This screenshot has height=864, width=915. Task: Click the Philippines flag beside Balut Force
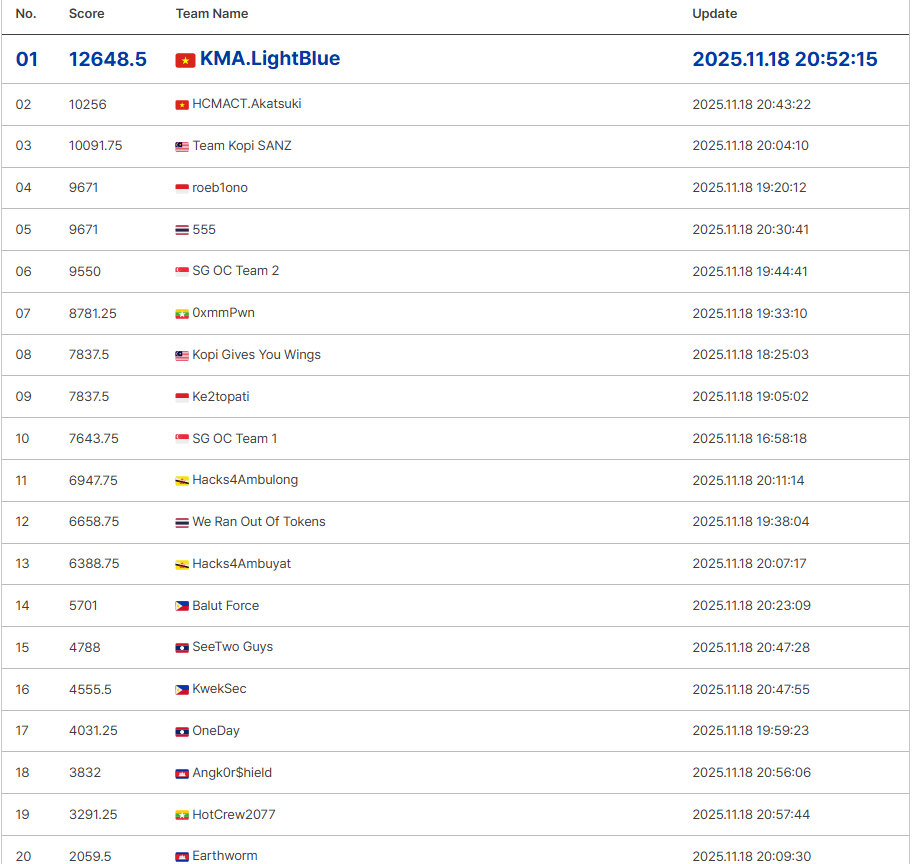[182, 606]
